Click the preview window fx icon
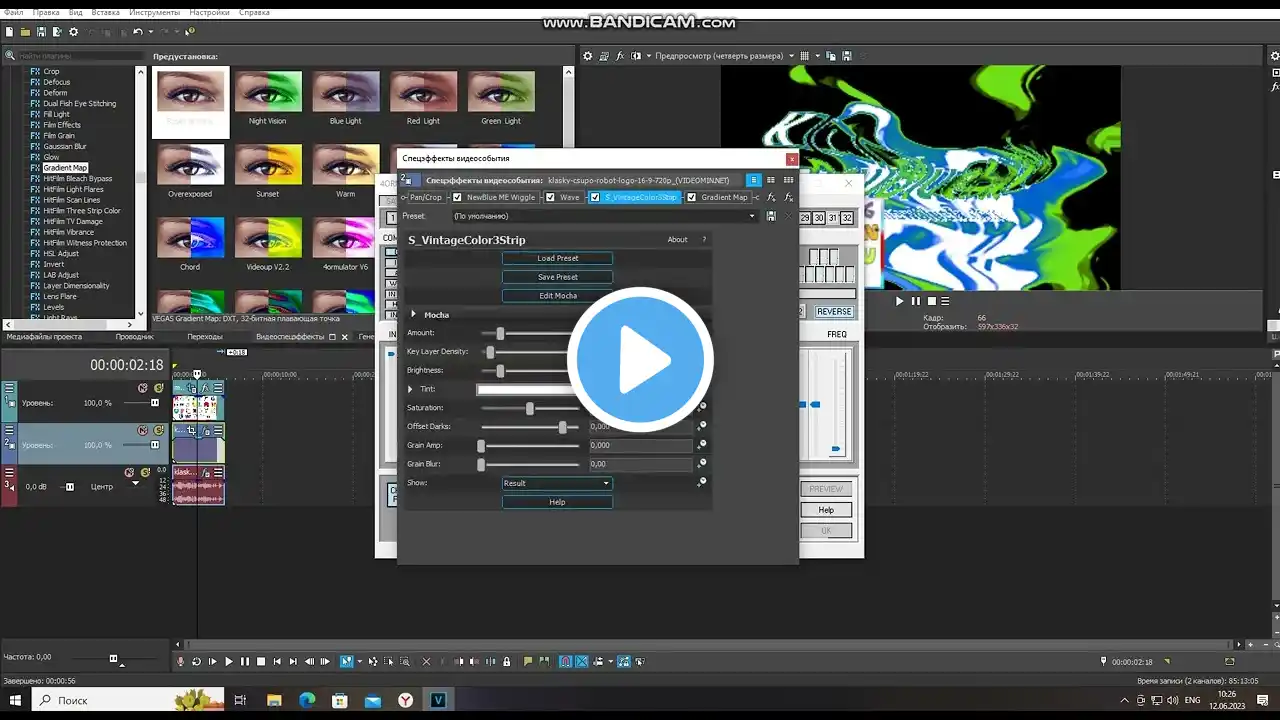Viewport: 1280px width, 720px height. click(620, 56)
